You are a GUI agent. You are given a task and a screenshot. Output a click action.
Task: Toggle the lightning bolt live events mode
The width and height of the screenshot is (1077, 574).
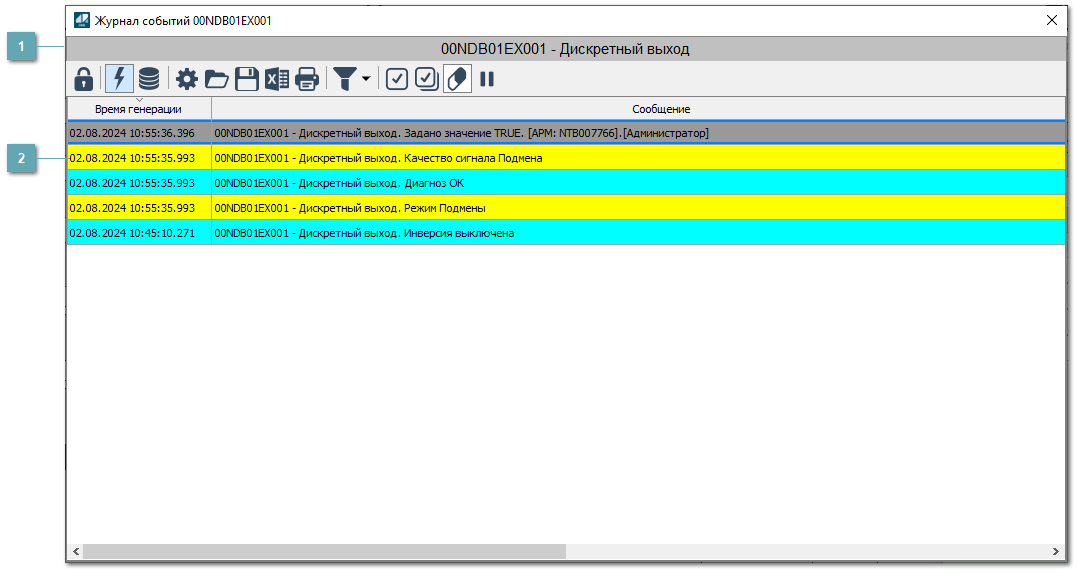pos(119,79)
